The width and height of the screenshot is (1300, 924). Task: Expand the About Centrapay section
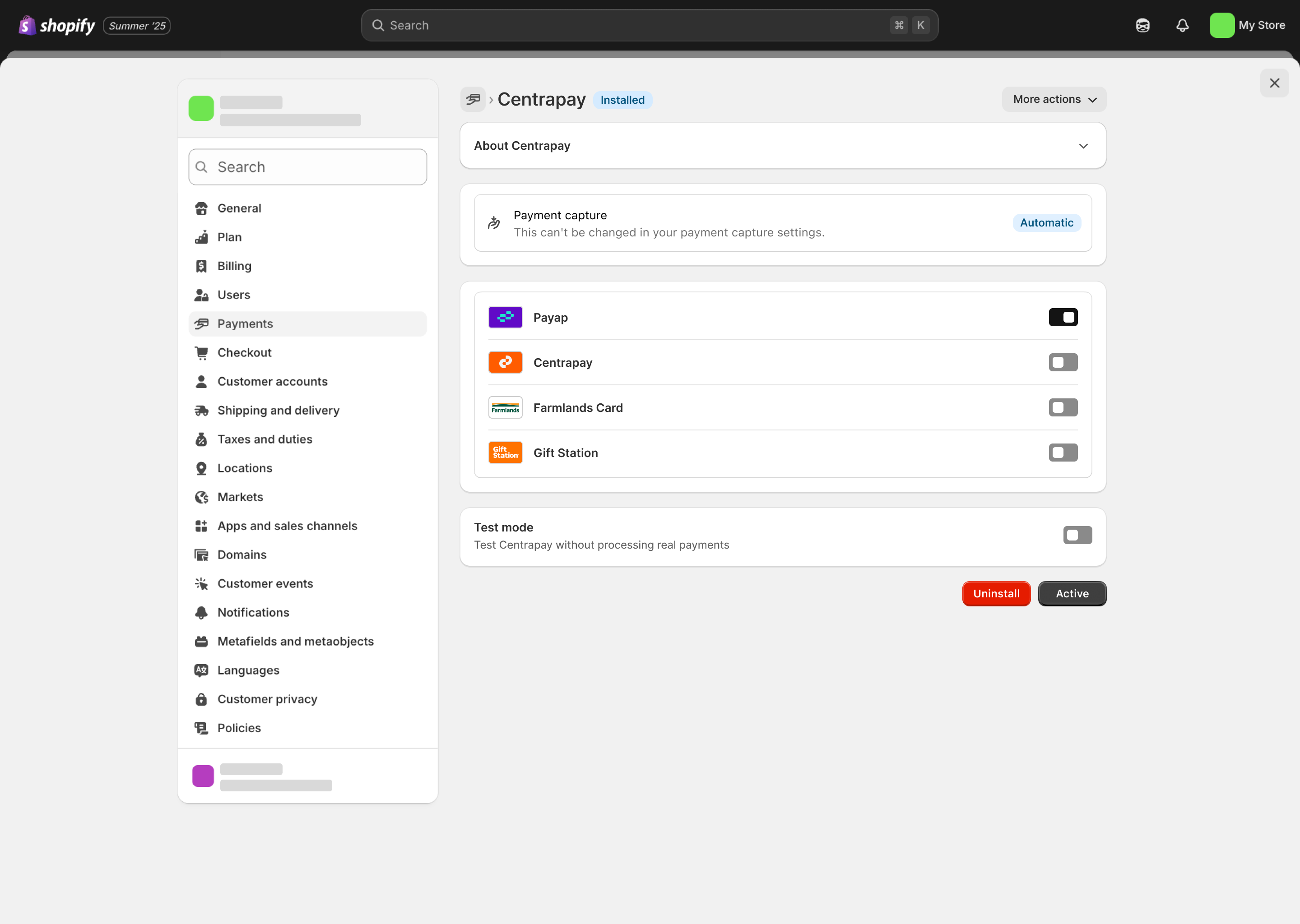(x=1082, y=146)
